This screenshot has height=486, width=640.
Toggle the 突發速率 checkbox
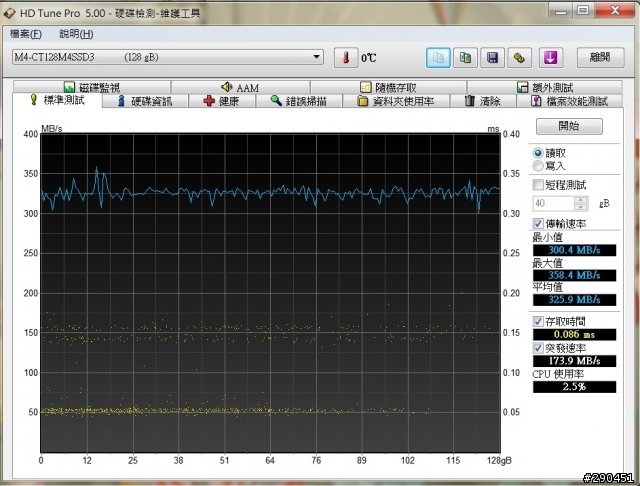538,348
